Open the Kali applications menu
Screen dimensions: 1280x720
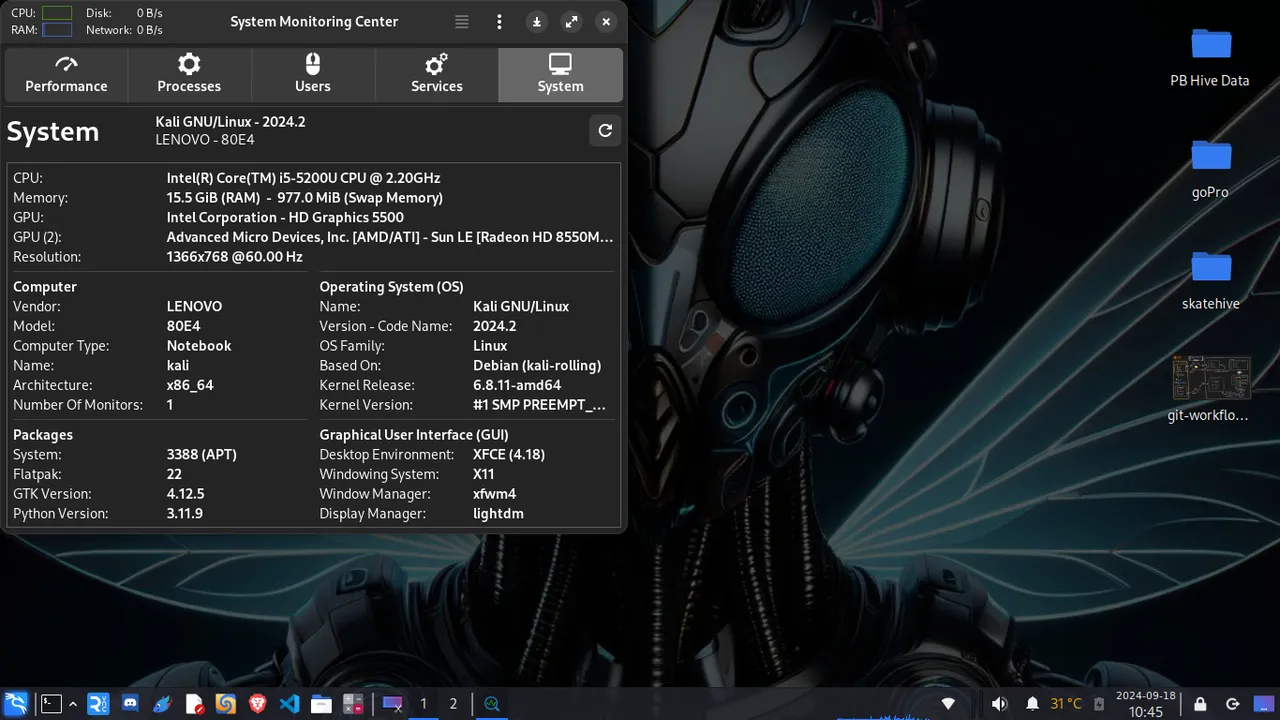pyautogui.click(x=16, y=704)
